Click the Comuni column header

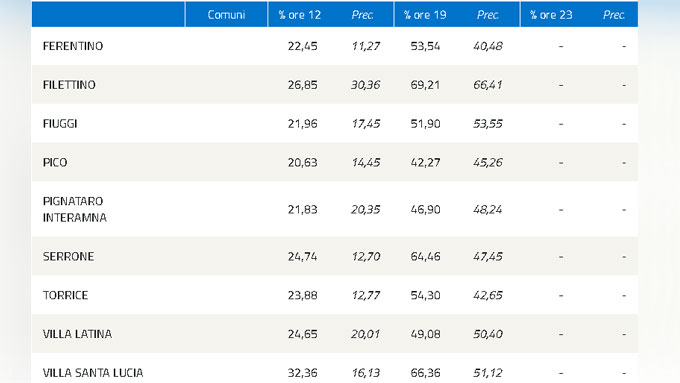click(x=226, y=15)
